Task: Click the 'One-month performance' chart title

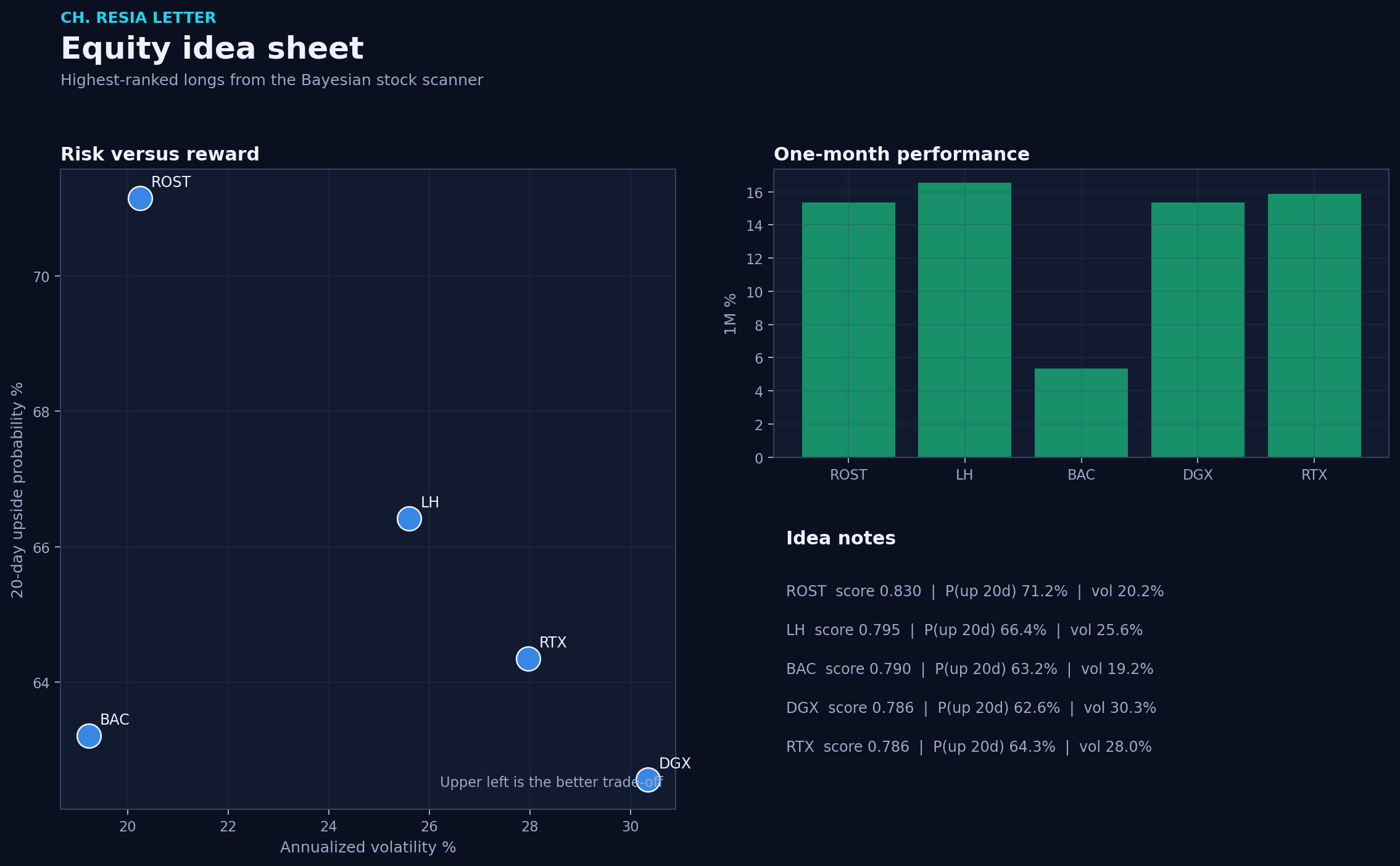Action: 901,154
